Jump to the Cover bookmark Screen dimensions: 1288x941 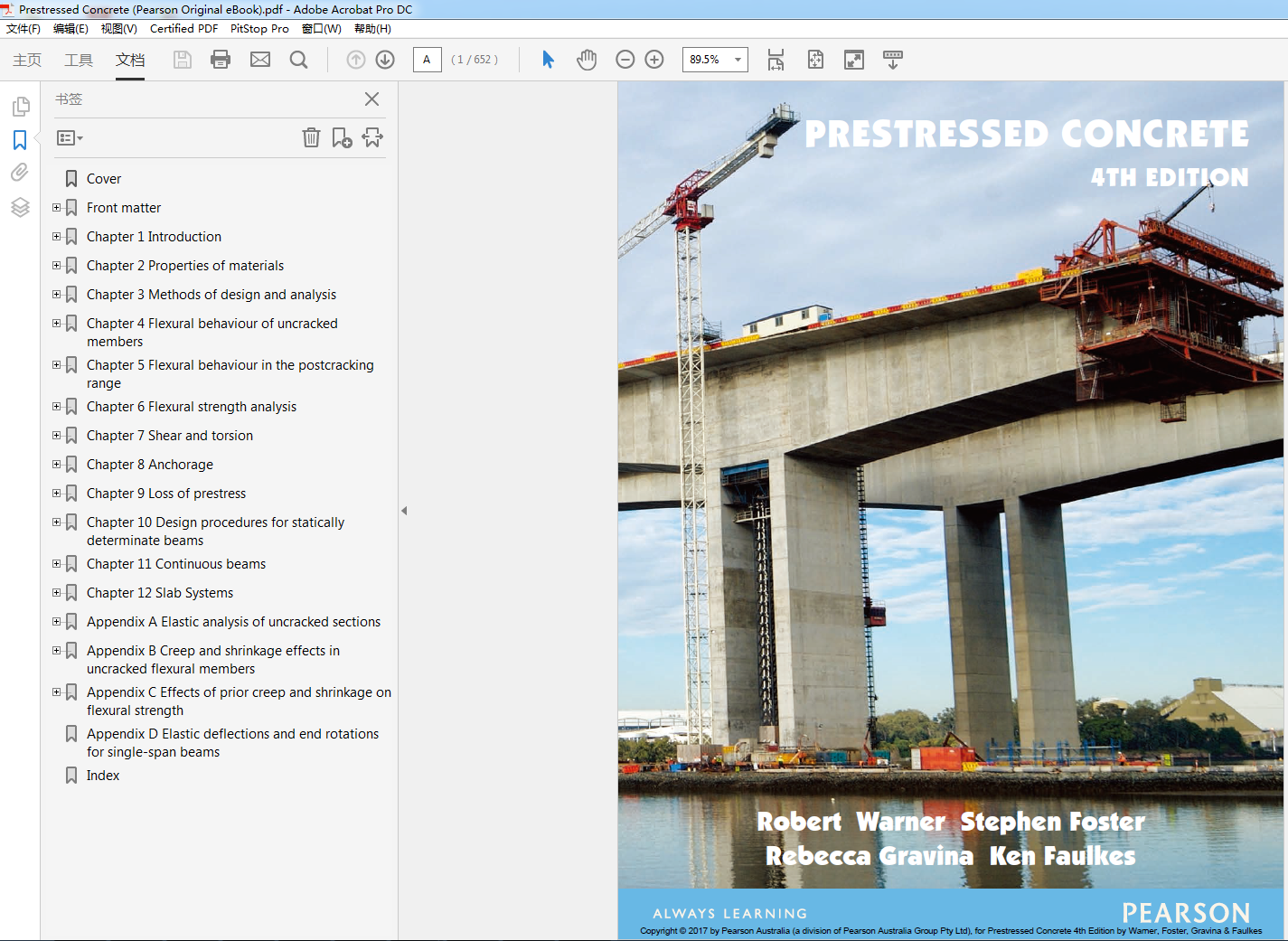point(104,179)
